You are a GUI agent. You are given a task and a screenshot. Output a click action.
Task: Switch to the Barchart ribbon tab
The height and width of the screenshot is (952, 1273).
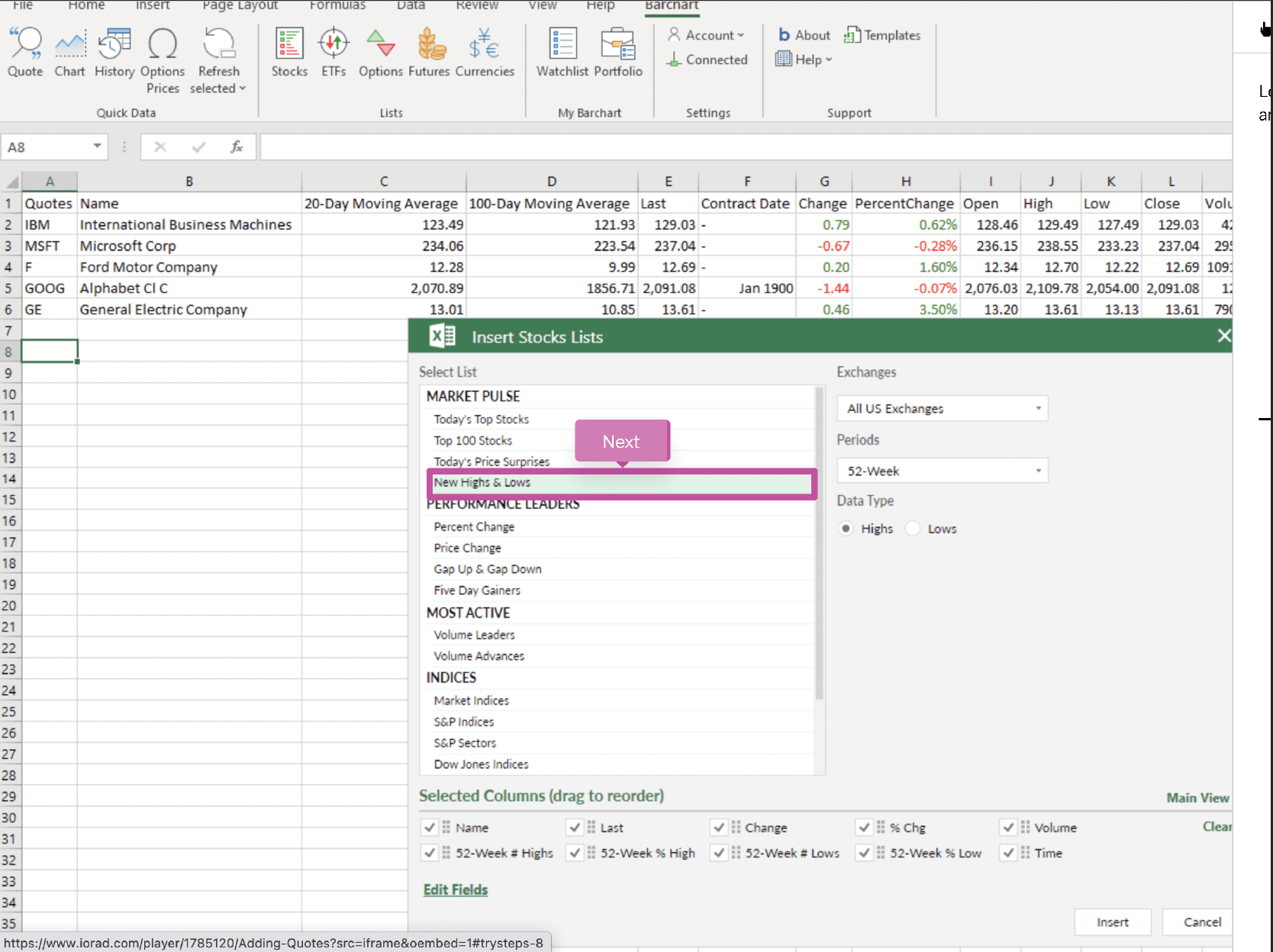point(672,6)
